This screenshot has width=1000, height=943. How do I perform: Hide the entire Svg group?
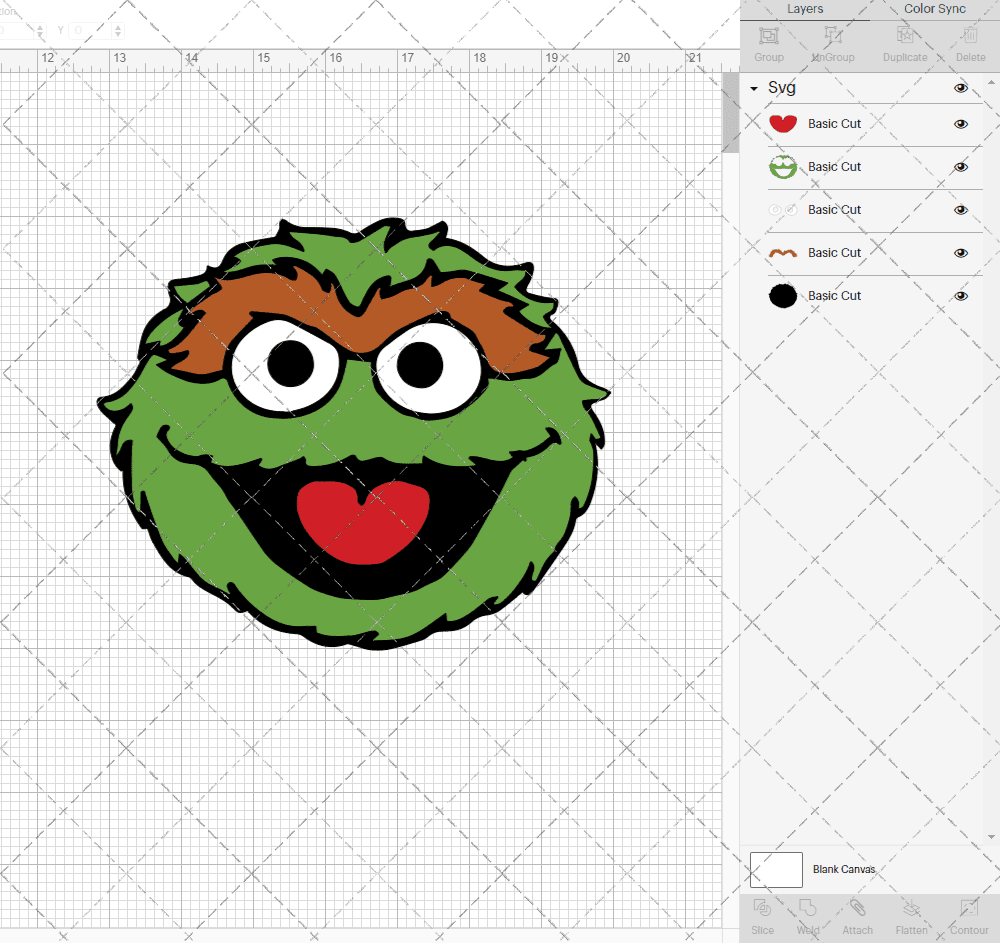point(961,88)
